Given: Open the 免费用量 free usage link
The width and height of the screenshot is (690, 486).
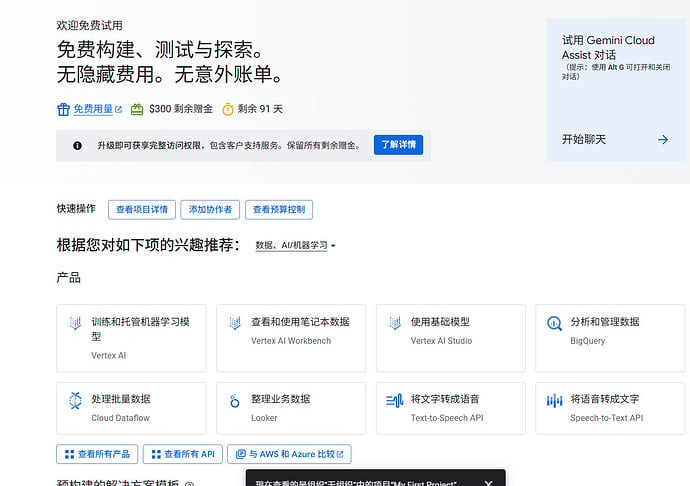Looking at the screenshot, I should 93,109.
